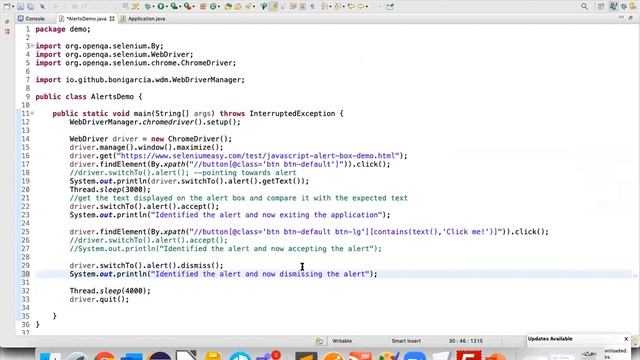Switch to the Java perspective icon
The height and width of the screenshot is (360, 640).
[613, 6]
